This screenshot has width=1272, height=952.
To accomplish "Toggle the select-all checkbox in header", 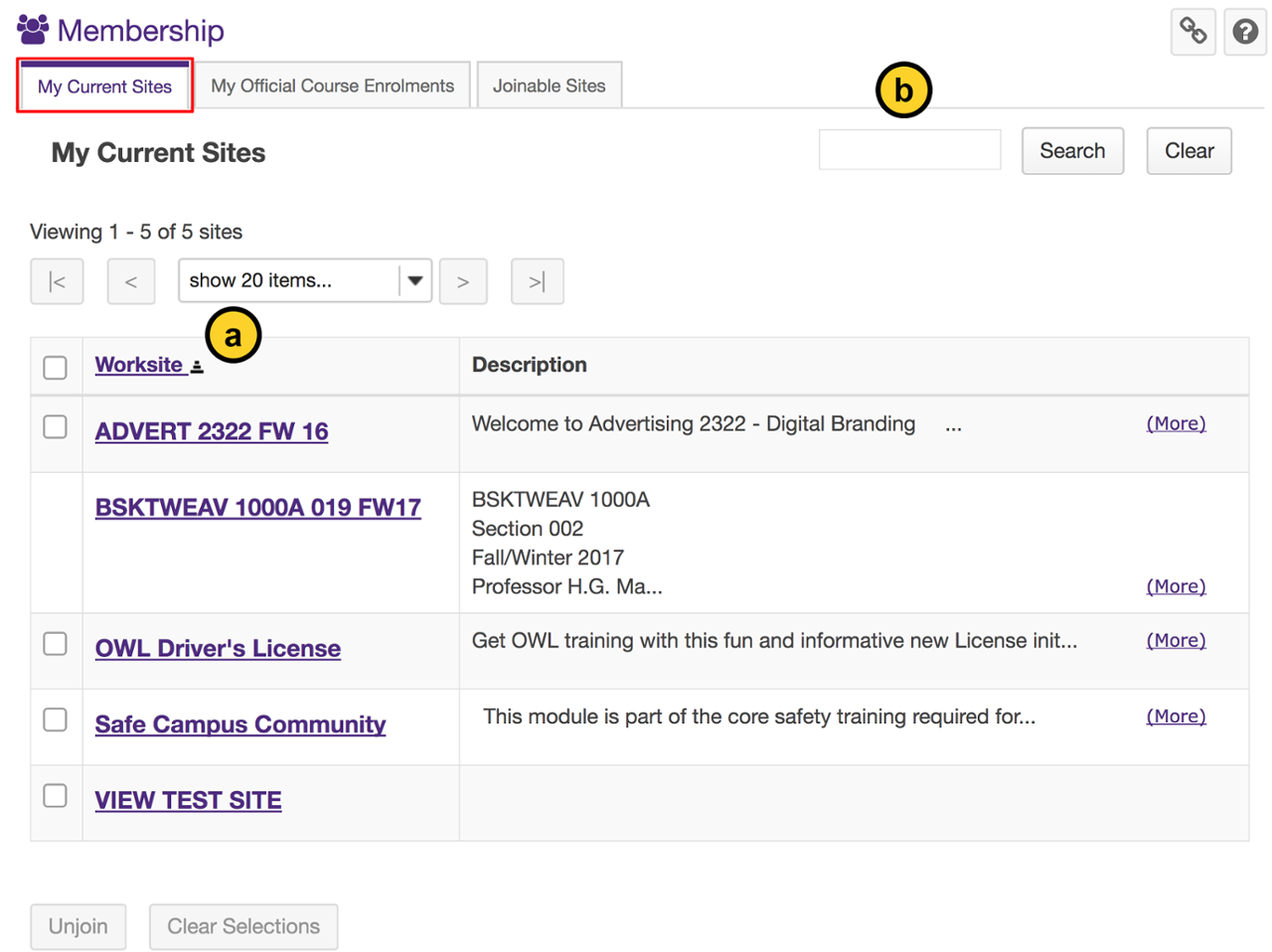I will coord(56,367).
